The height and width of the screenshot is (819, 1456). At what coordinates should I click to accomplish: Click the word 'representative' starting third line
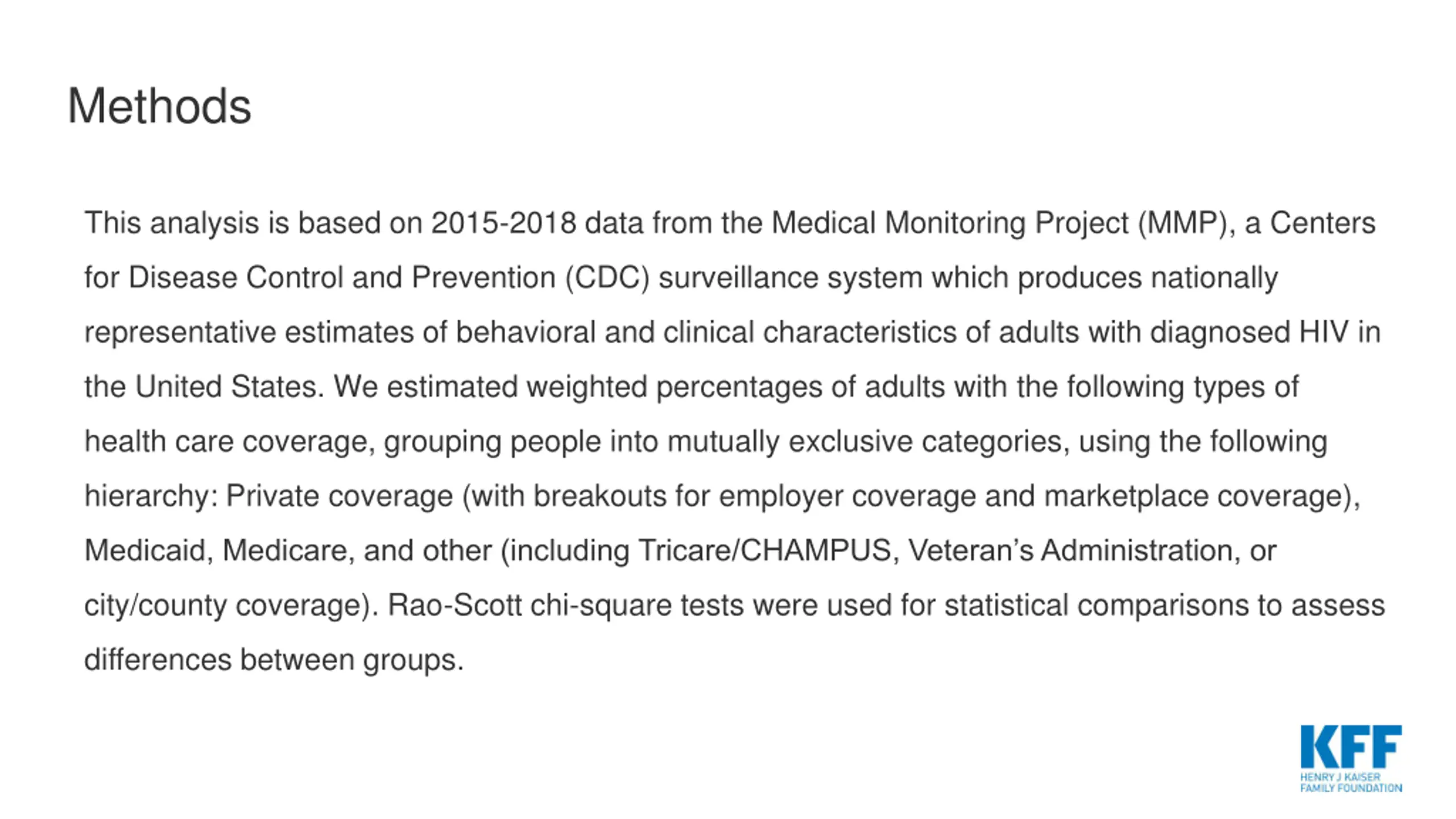[x=180, y=333]
